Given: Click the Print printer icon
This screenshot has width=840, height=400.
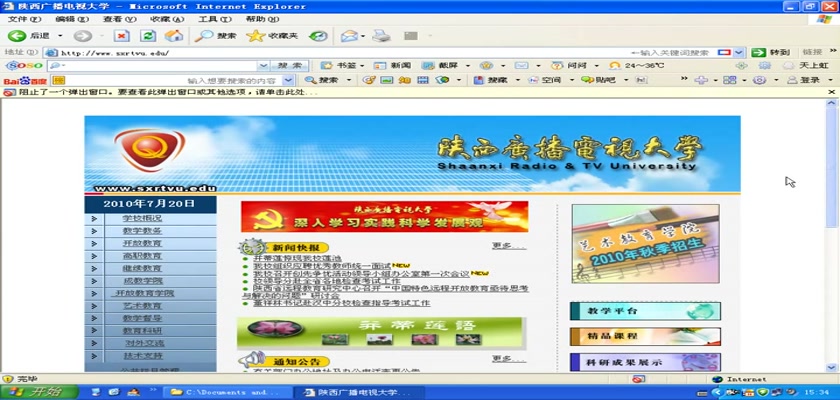Looking at the screenshot, I should (381, 36).
